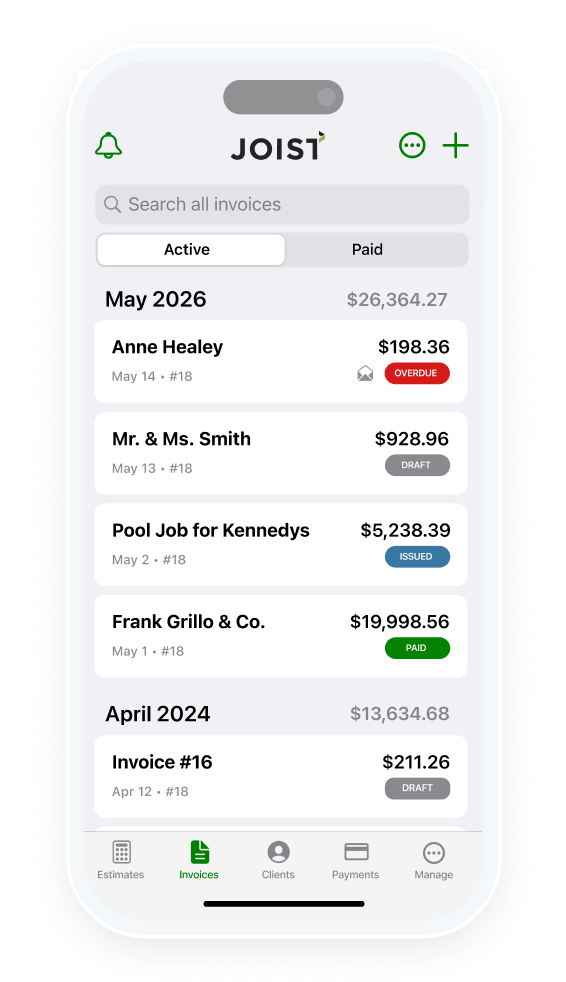Select the Invoices document icon
The width and height of the screenshot is (566, 982).
[x=199, y=852]
